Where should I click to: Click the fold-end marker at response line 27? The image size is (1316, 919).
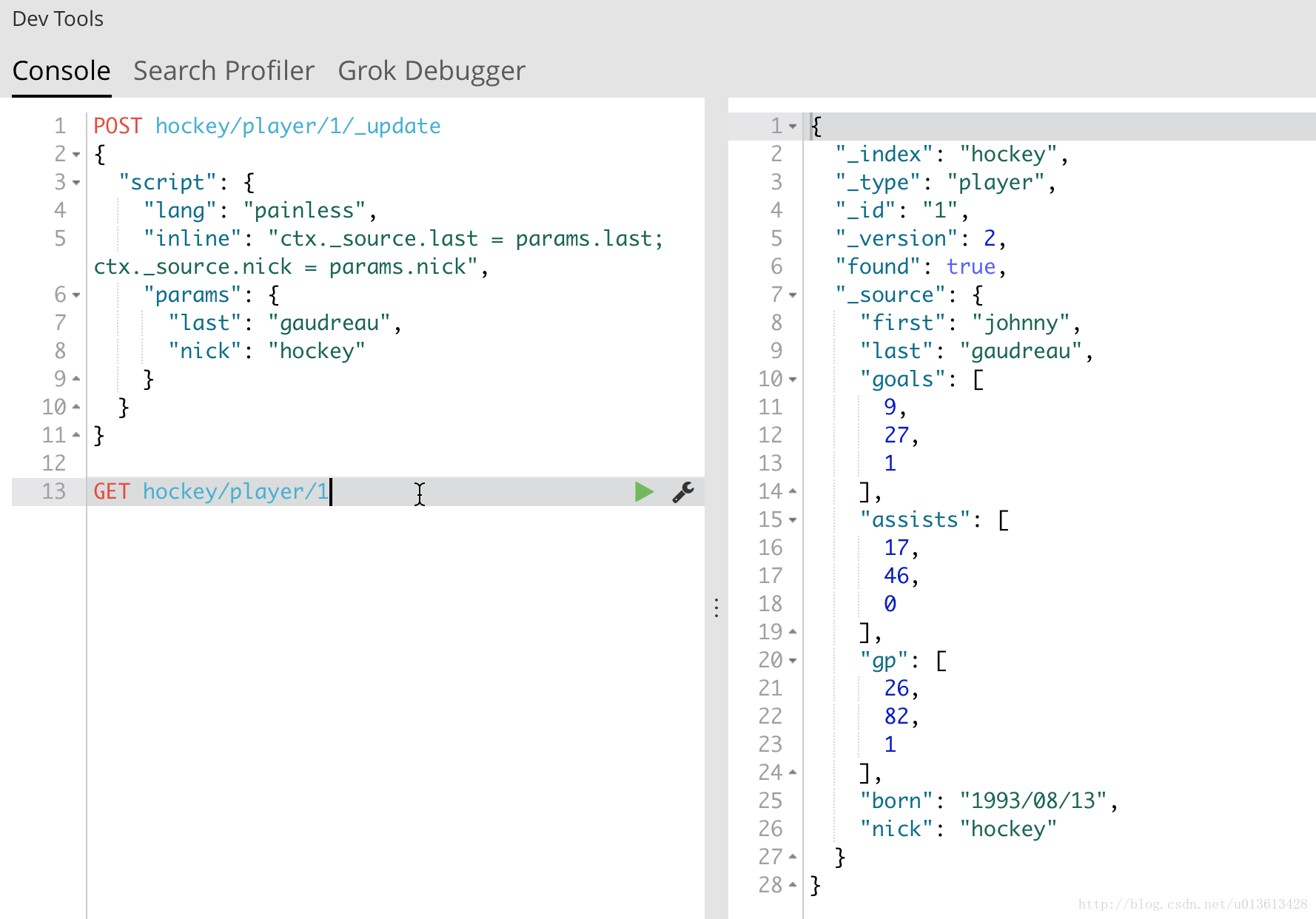point(793,857)
